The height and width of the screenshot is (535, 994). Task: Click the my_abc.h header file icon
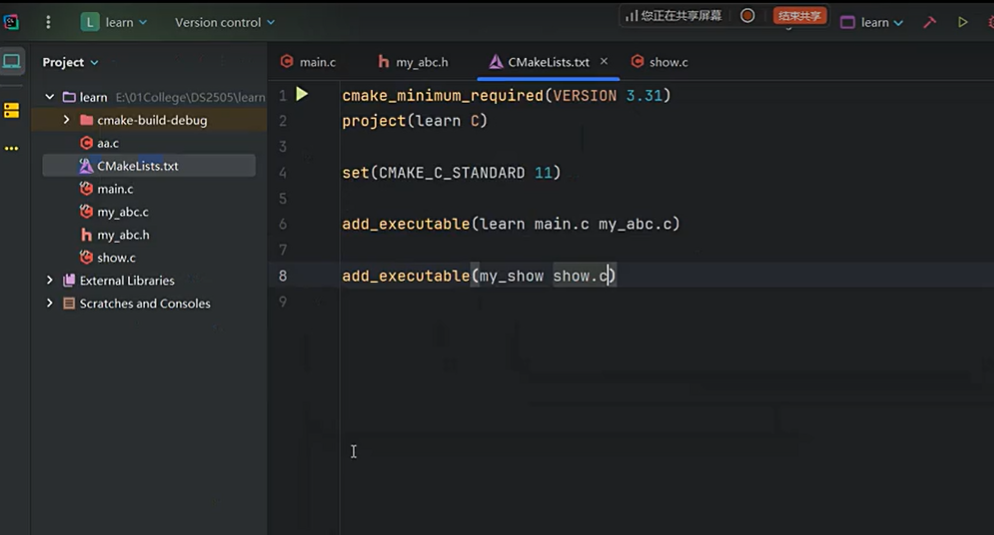pos(86,235)
